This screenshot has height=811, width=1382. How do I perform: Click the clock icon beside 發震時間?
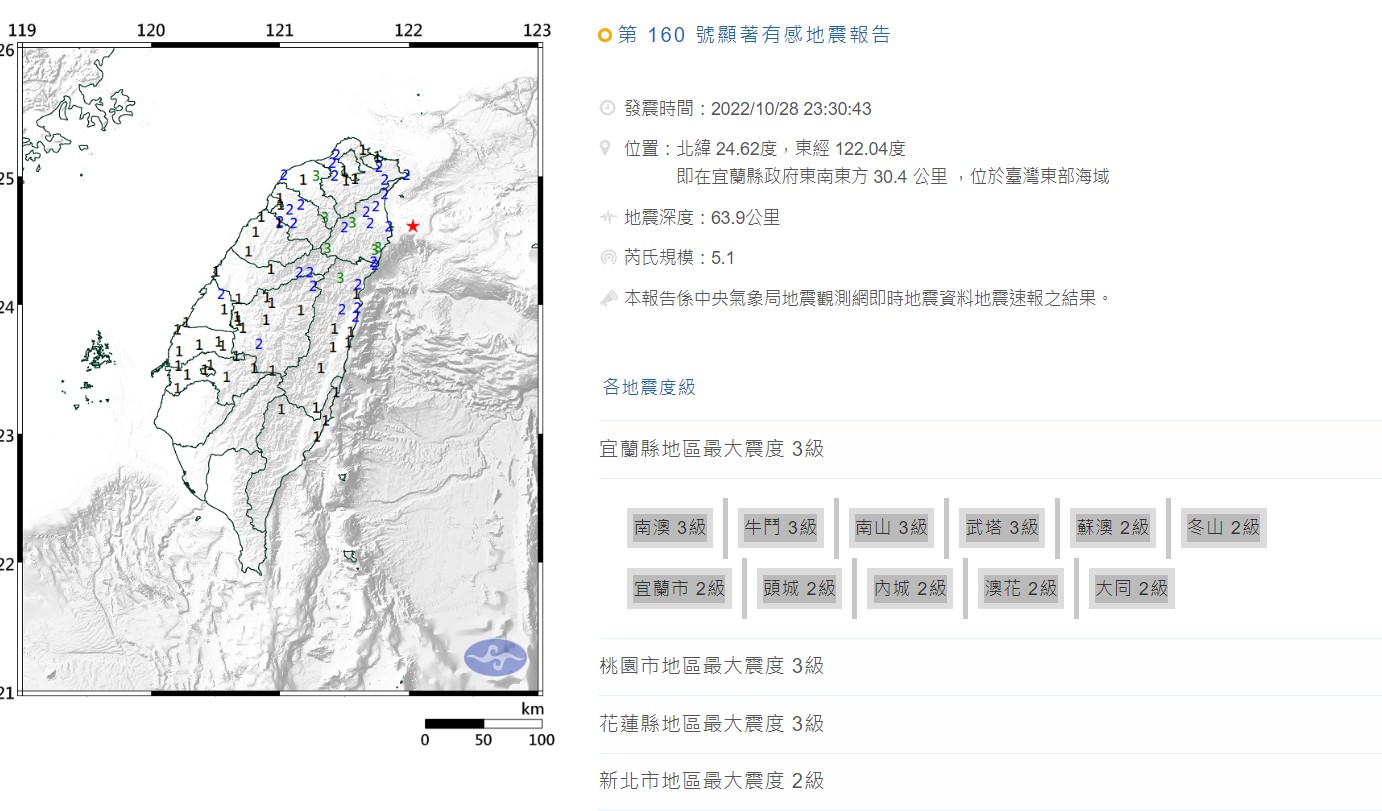click(x=606, y=108)
